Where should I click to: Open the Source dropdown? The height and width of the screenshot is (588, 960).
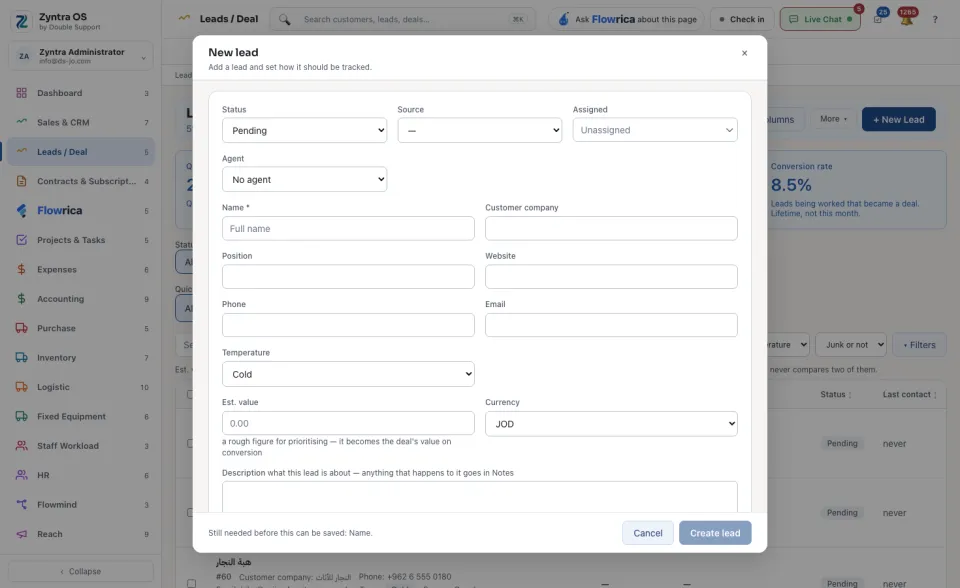(479, 130)
